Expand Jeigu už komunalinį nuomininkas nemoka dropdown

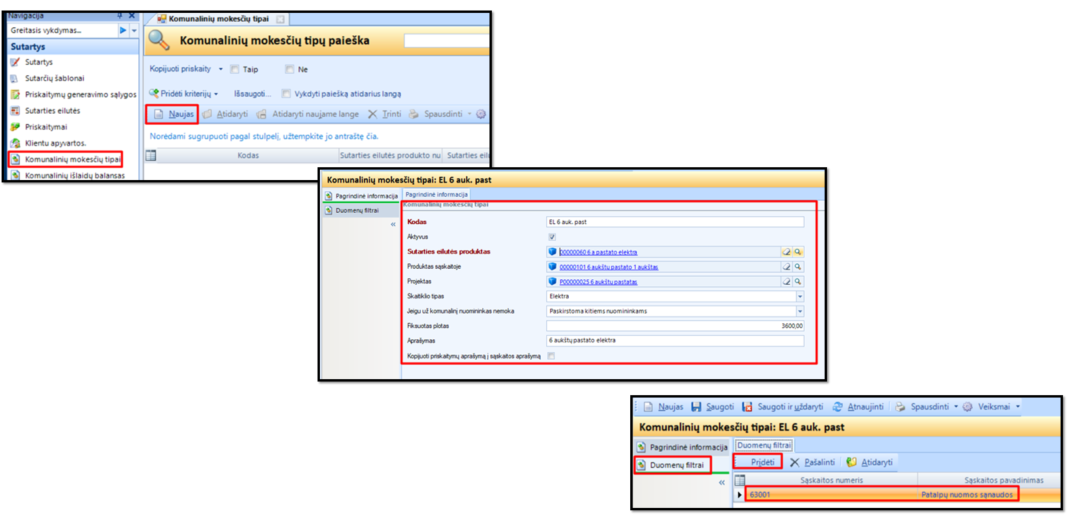799,311
